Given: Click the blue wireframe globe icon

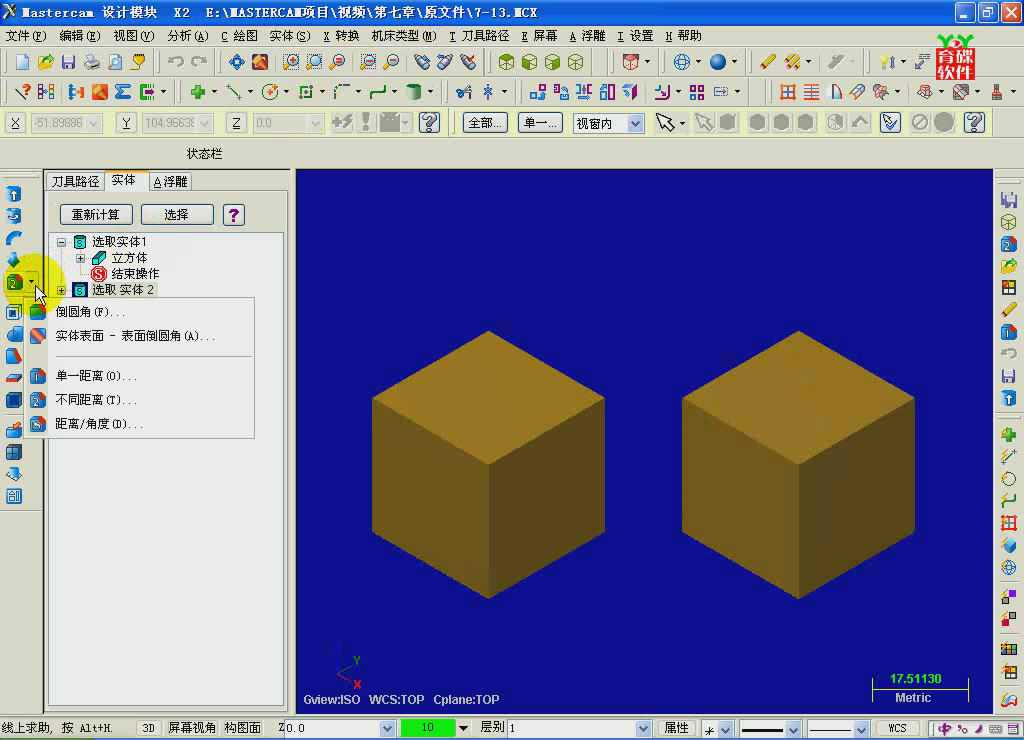Looking at the screenshot, I should (x=682, y=62).
